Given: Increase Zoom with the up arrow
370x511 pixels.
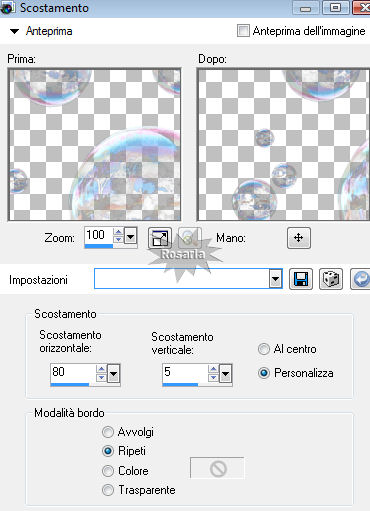Looking at the screenshot, I should (118, 232).
